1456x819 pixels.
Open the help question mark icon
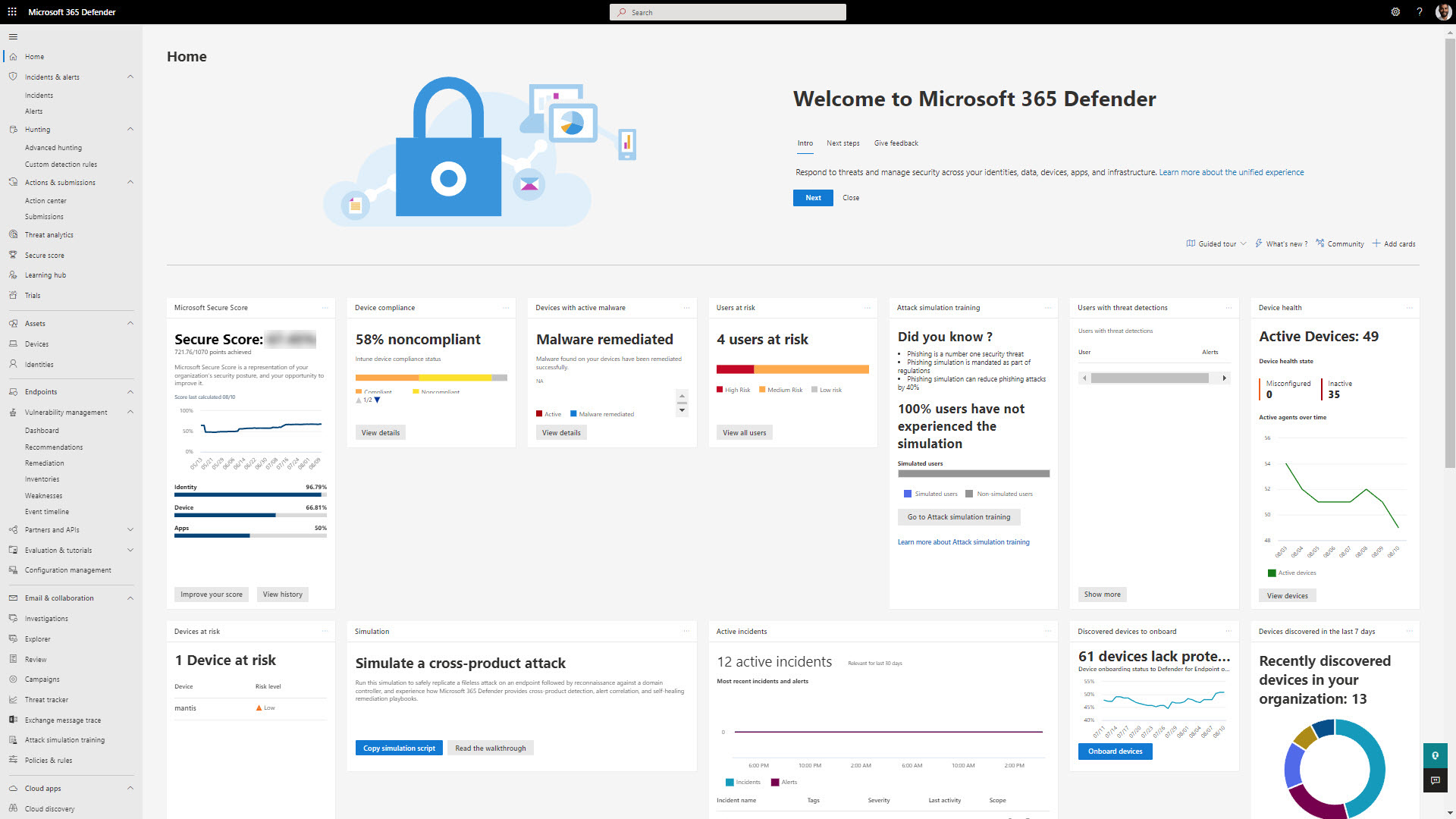tap(1420, 12)
